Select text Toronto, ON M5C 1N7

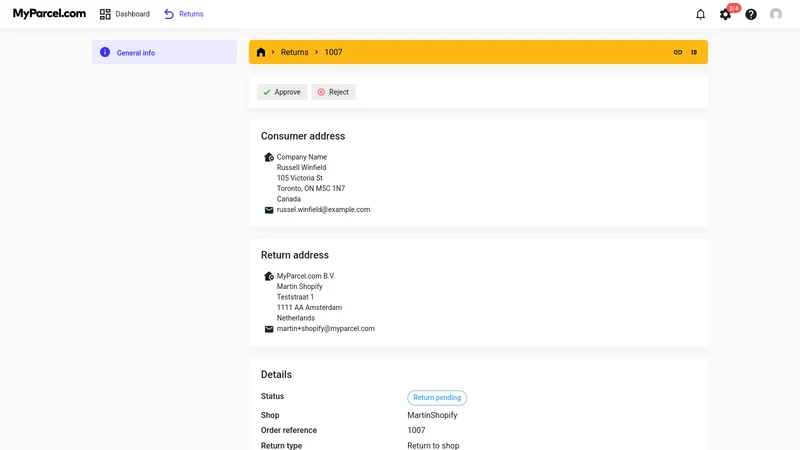pos(311,188)
